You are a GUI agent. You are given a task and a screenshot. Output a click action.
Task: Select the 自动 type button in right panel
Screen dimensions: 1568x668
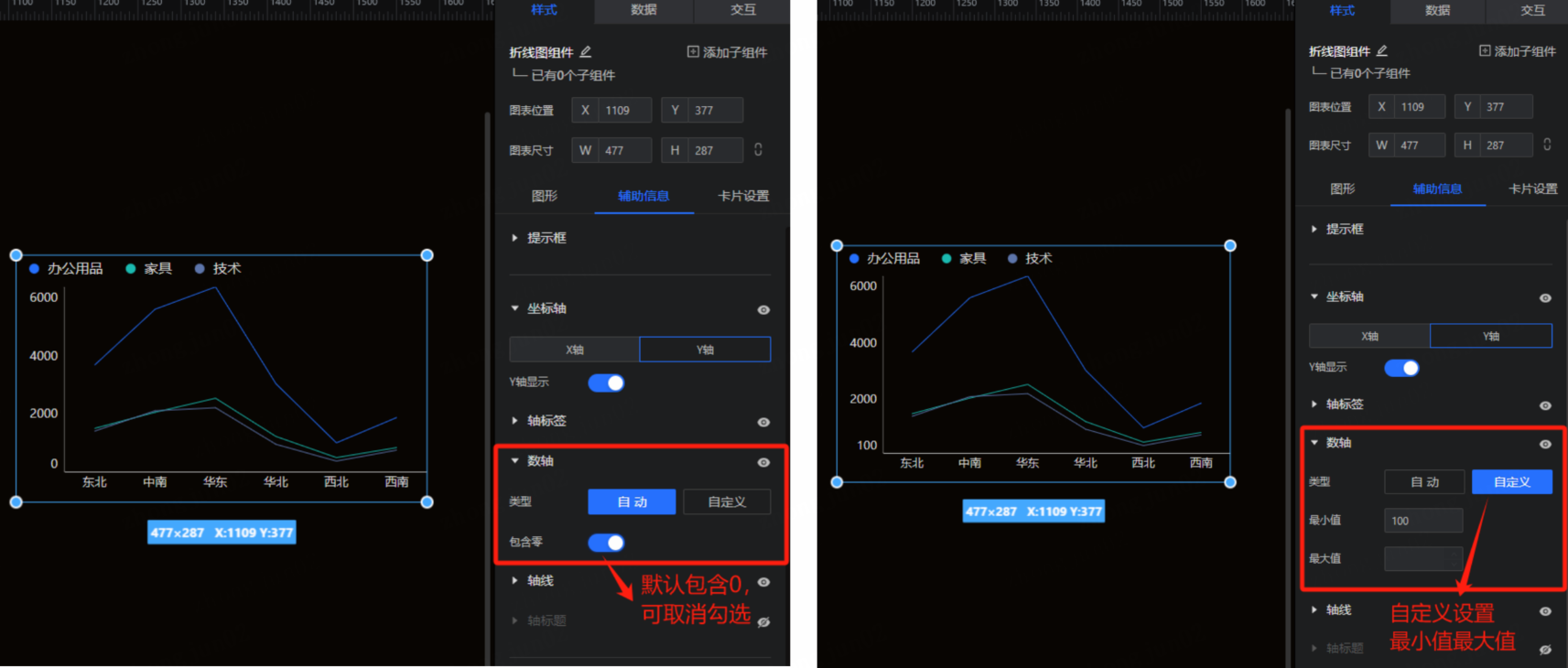point(1424,482)
